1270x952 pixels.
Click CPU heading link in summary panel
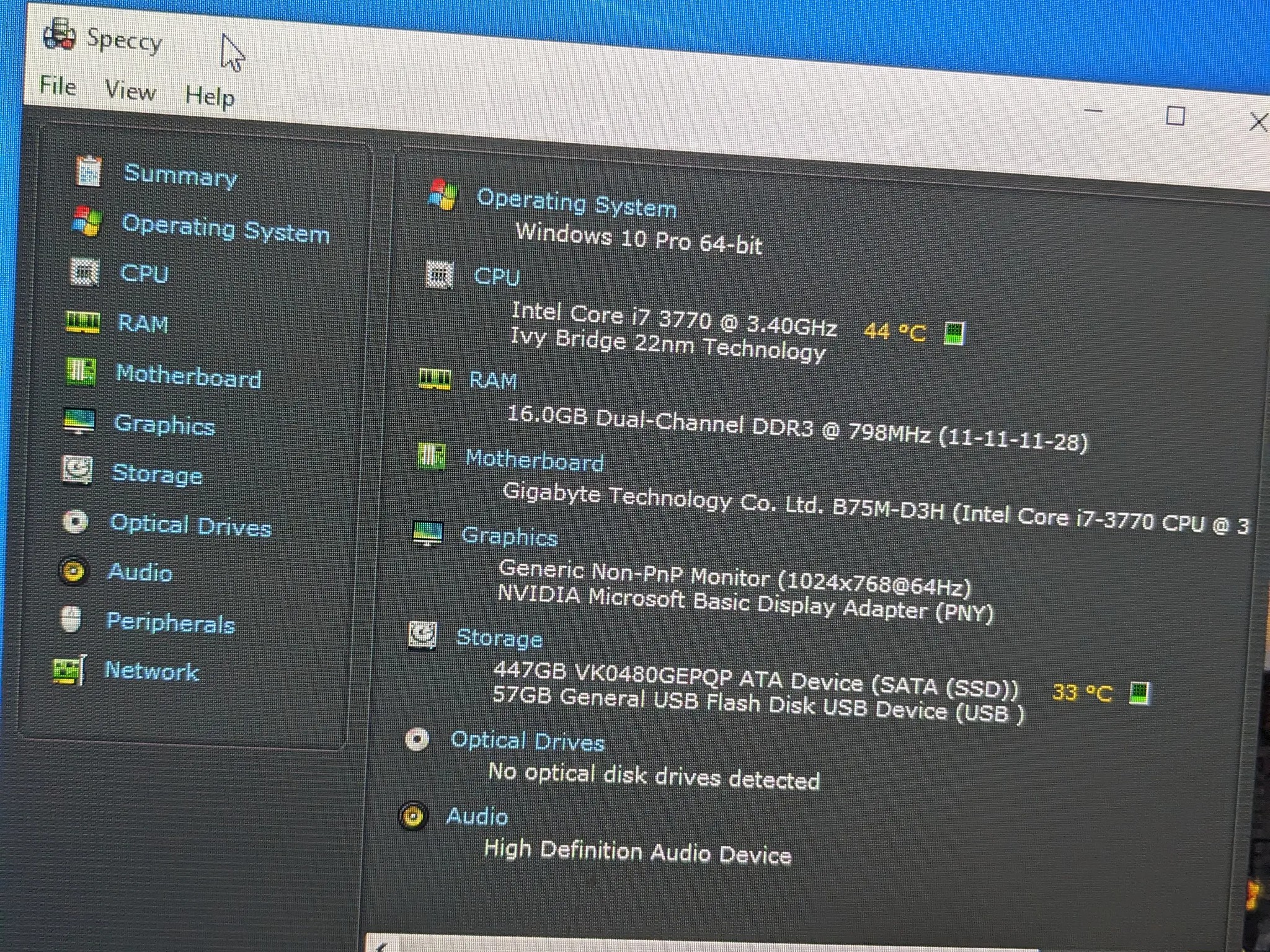coord(497,276)
